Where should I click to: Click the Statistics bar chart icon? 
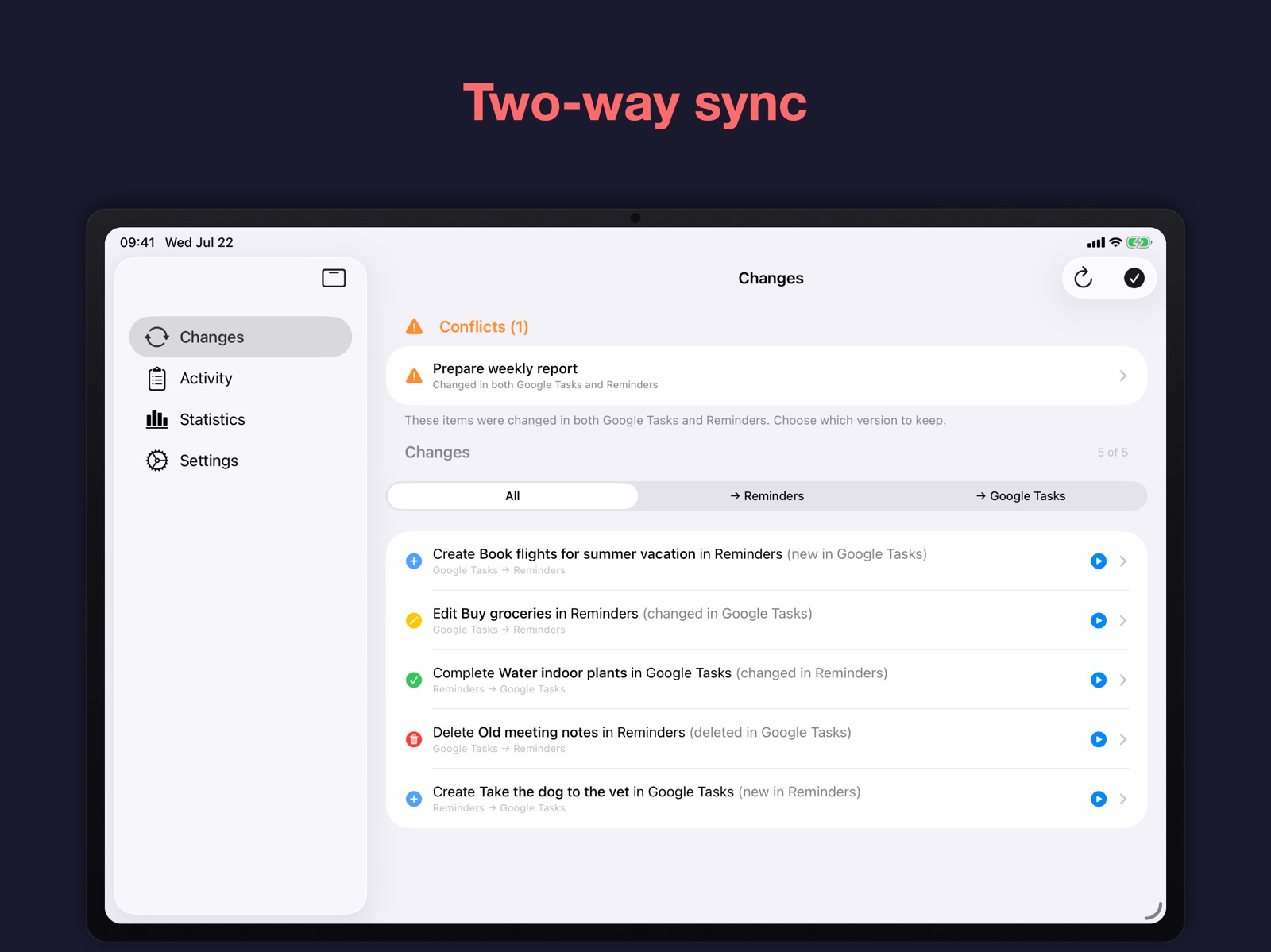point(157,419)
